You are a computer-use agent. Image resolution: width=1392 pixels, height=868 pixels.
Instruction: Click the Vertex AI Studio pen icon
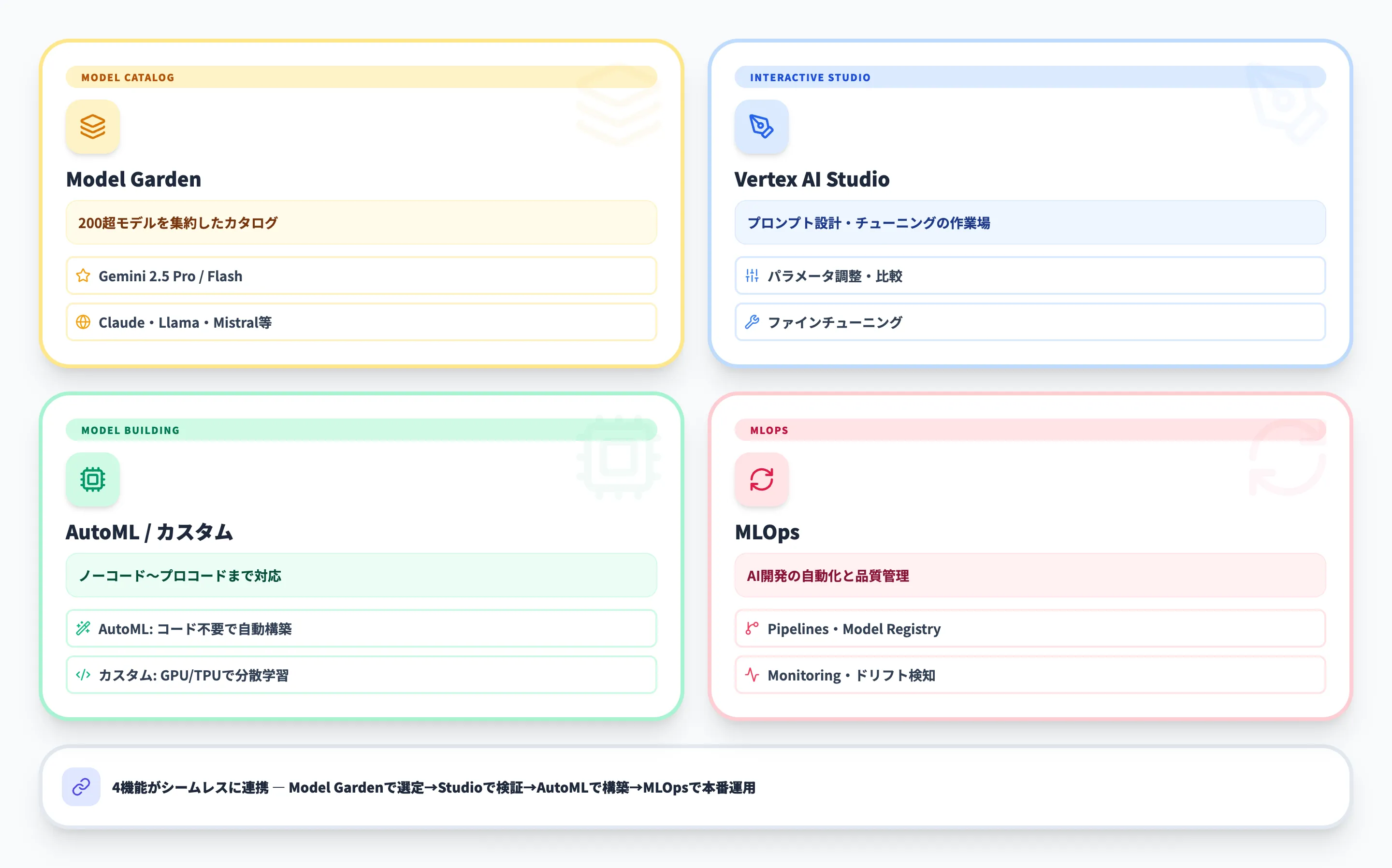tap(761, 127)
